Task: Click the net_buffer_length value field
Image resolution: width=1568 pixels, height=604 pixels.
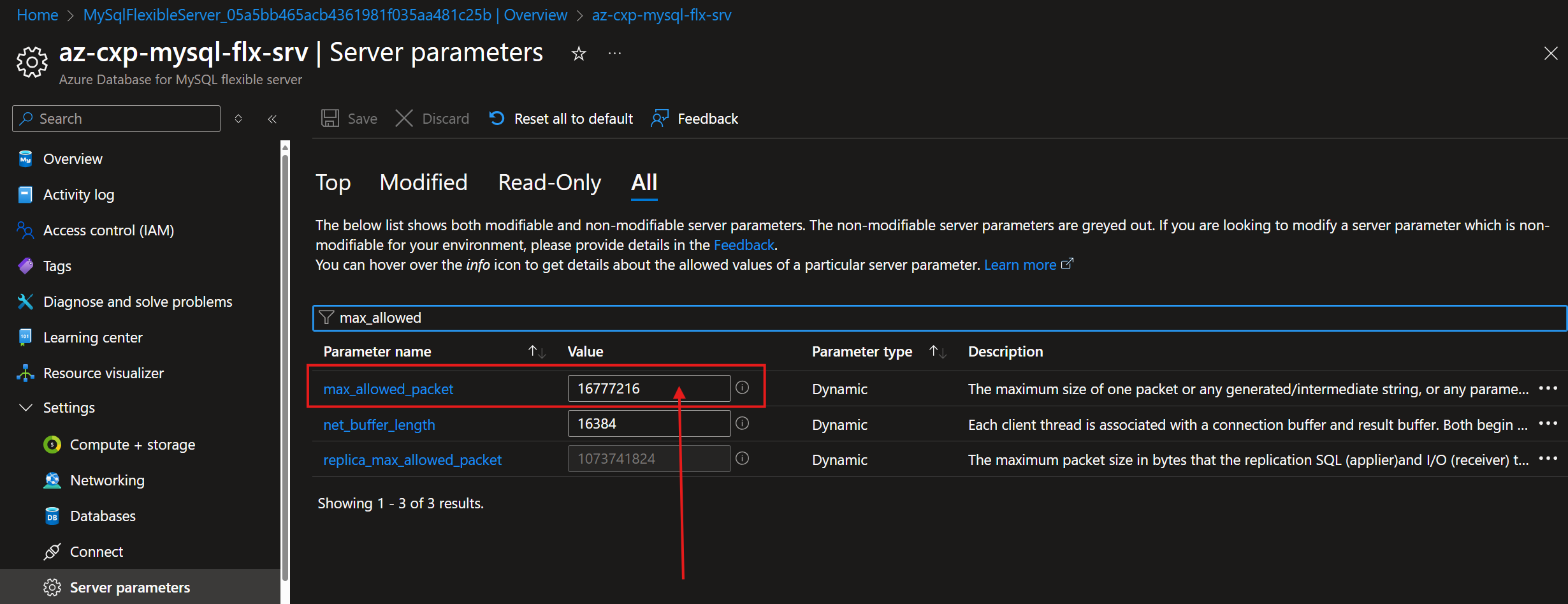Action: pyautogui.click(x=649, y=424)
